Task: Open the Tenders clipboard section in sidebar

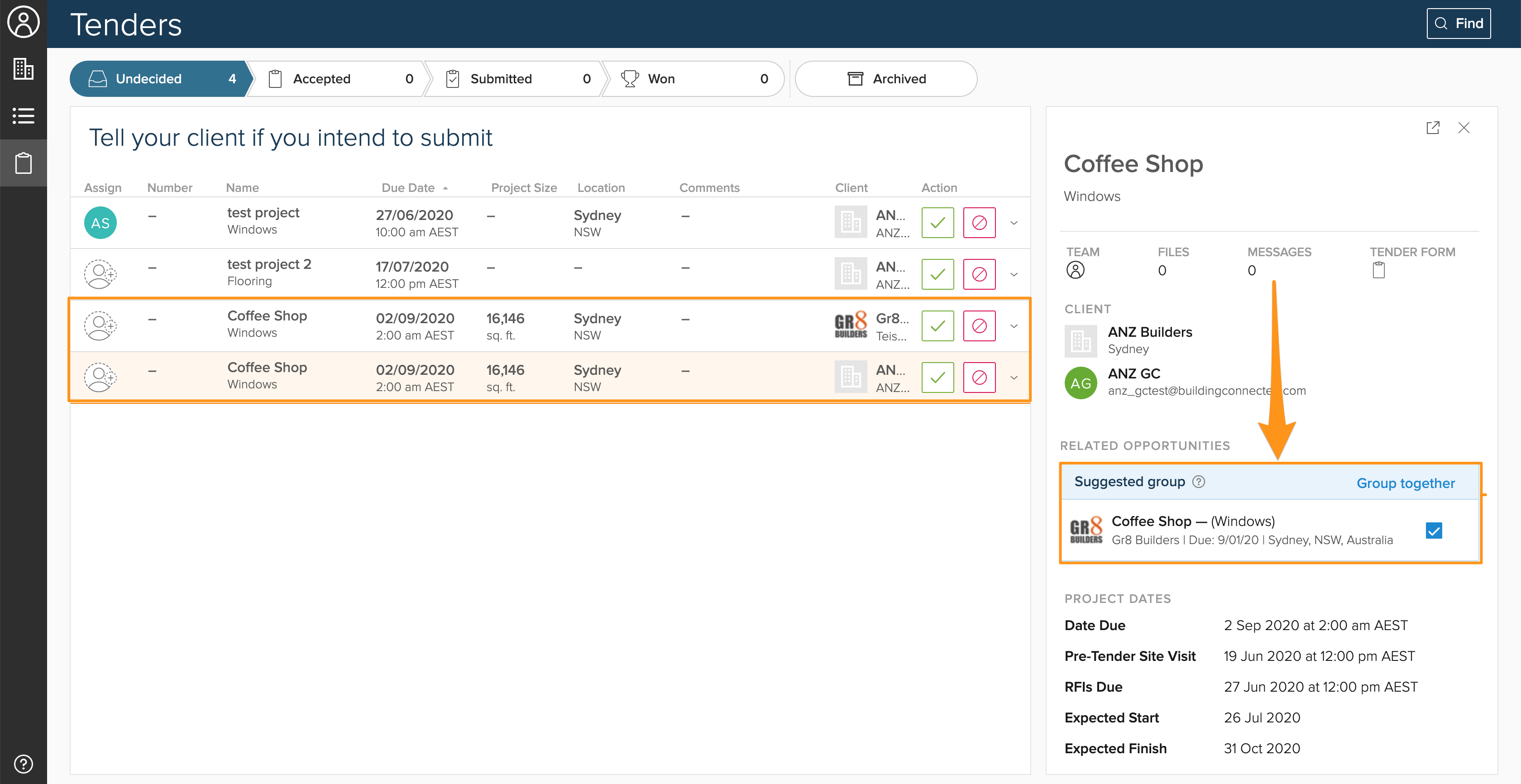Action: click(23, 163)
